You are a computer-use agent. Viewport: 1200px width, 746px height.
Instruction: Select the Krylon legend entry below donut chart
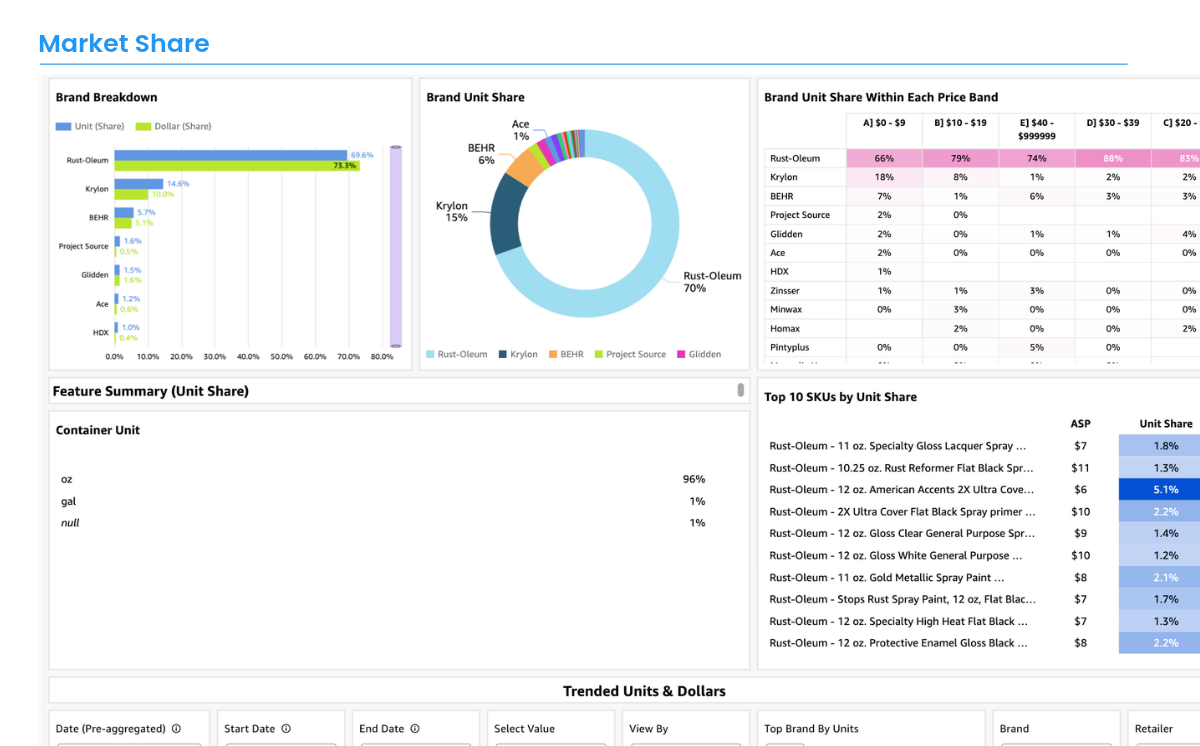pos(518,354)
